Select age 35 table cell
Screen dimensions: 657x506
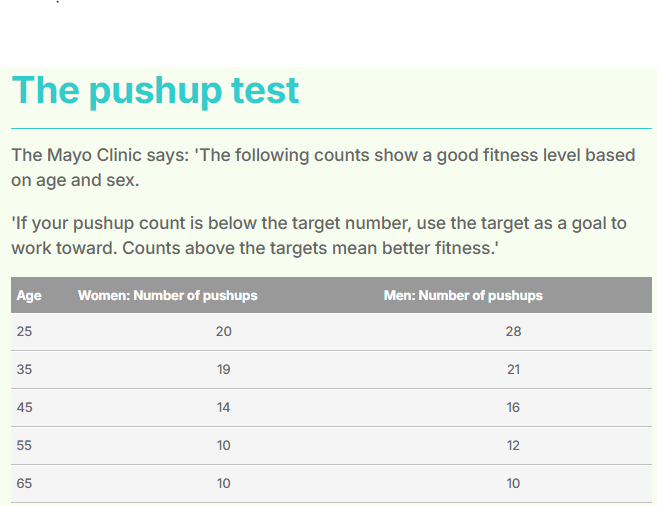point(24,369)
